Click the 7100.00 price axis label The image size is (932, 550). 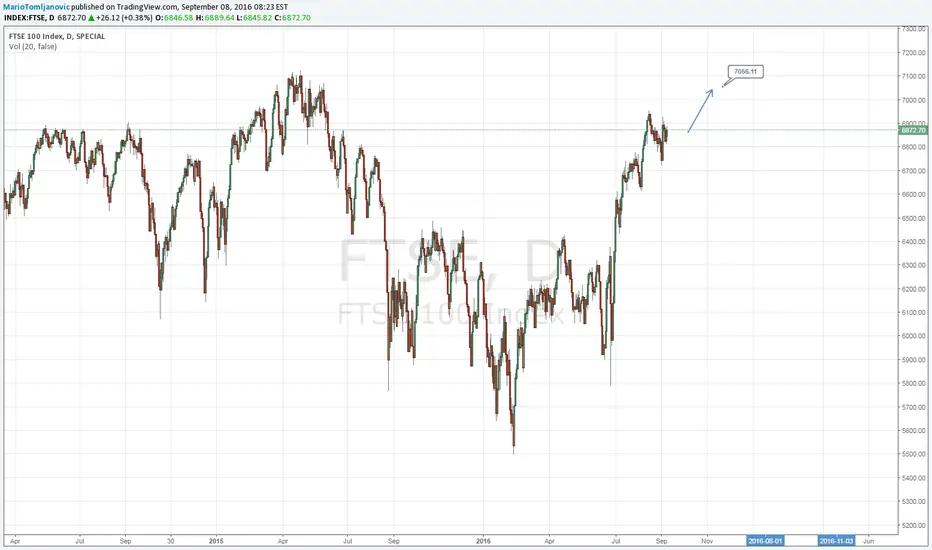point(914,76)
